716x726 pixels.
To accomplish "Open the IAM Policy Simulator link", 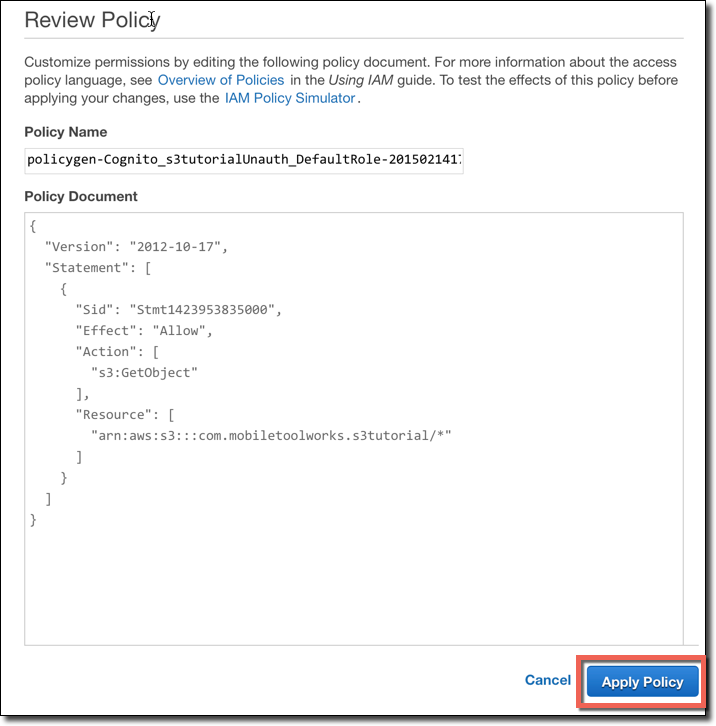I will 290,98.
